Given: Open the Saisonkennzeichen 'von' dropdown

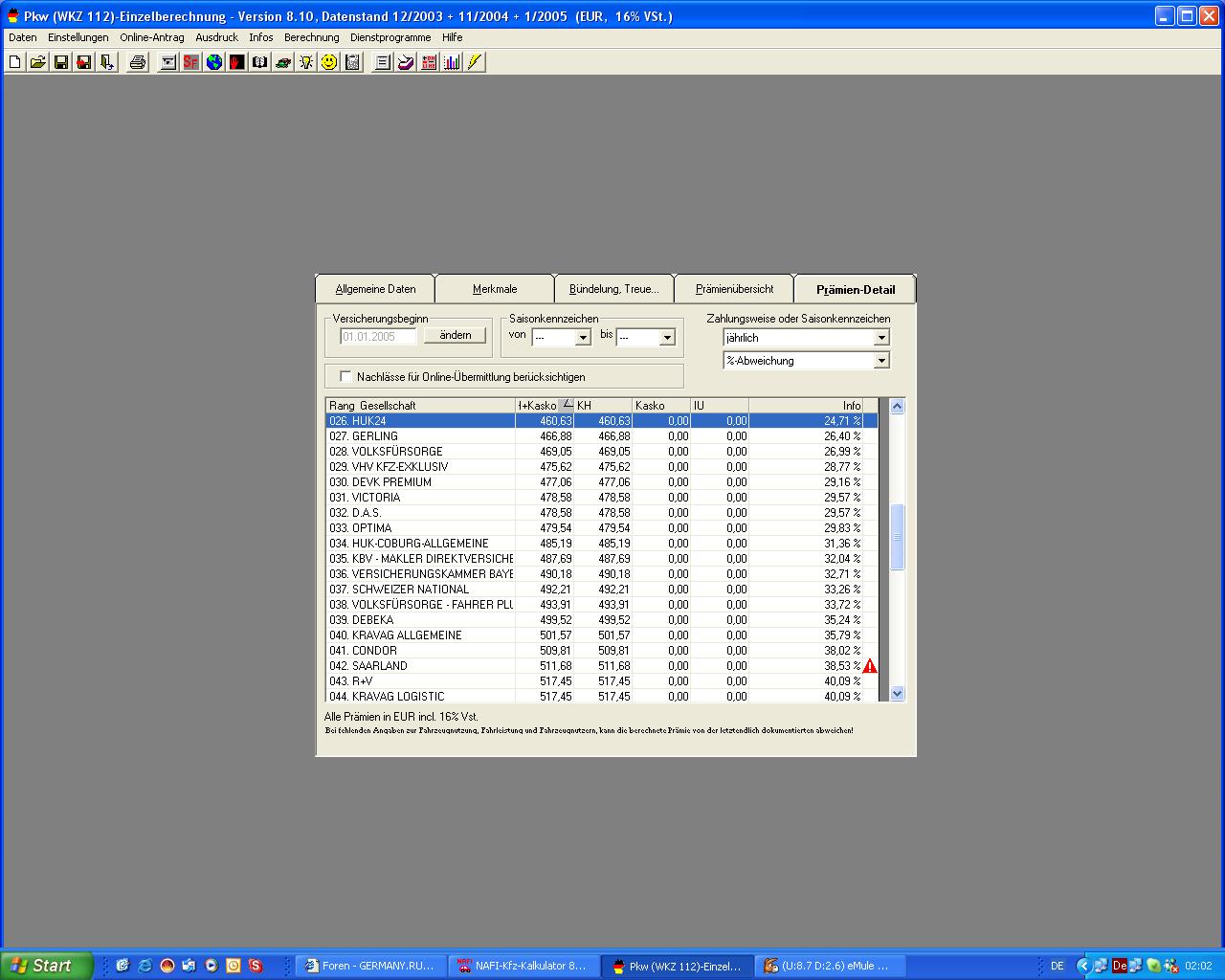Looking at the screenshot, I should pyautogui.click(x=583, y=338).
